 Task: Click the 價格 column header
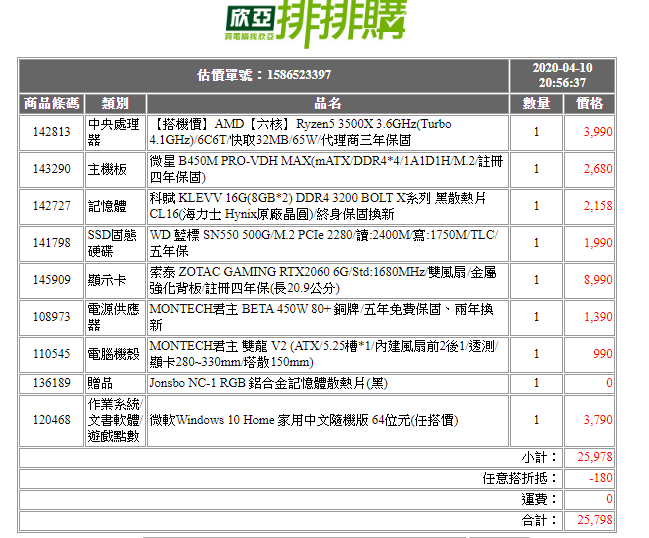(x=589, y=103)
